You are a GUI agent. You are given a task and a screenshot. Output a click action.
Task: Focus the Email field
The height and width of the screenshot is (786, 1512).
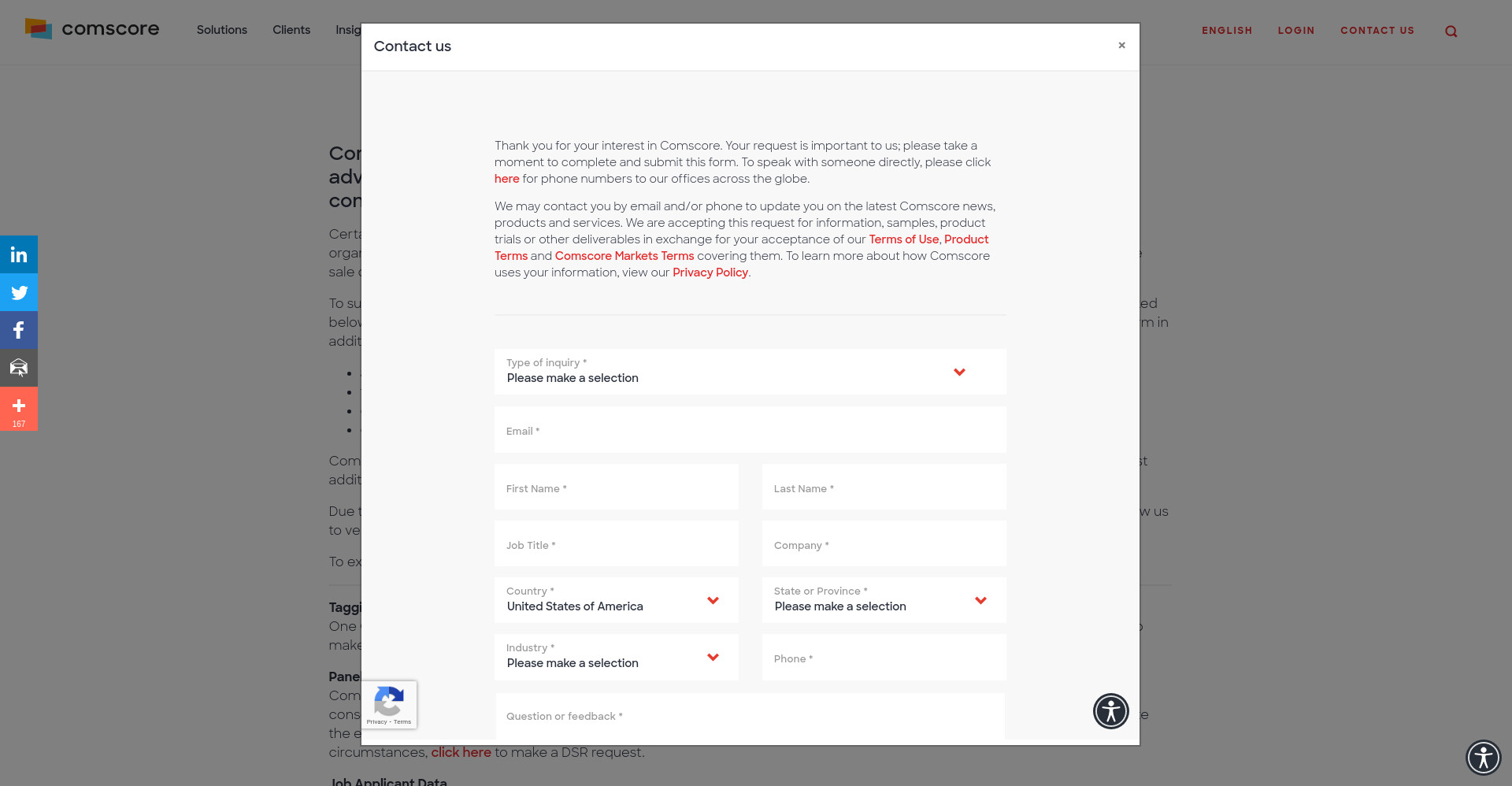pyautogui.click(x=750, y=430)
